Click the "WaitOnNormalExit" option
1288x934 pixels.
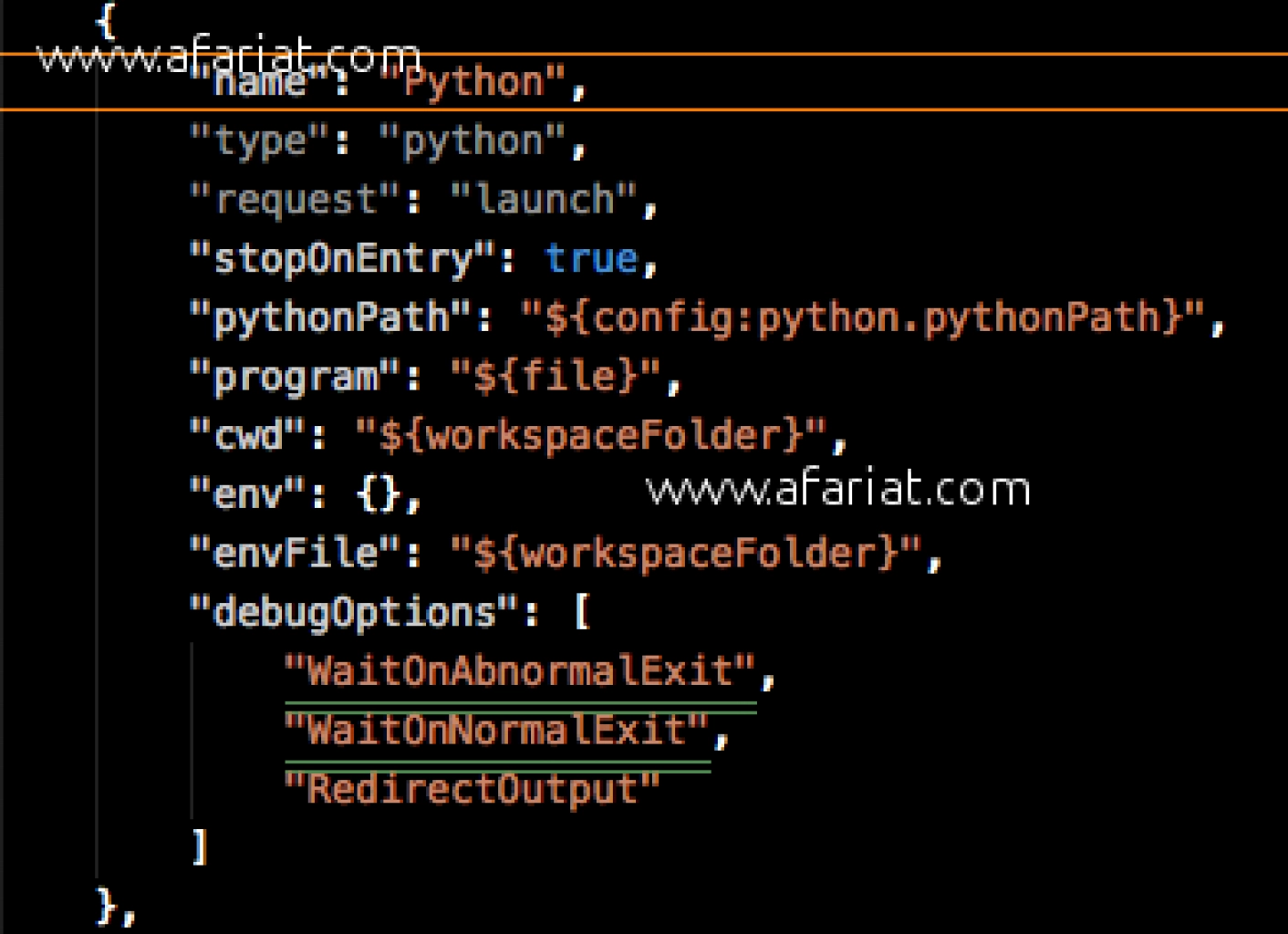tap(495, 731)
